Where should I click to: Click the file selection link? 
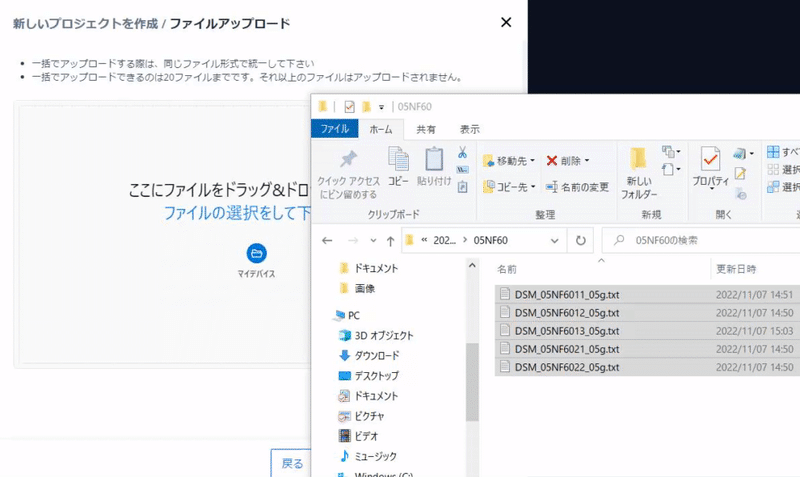point(237,213)
